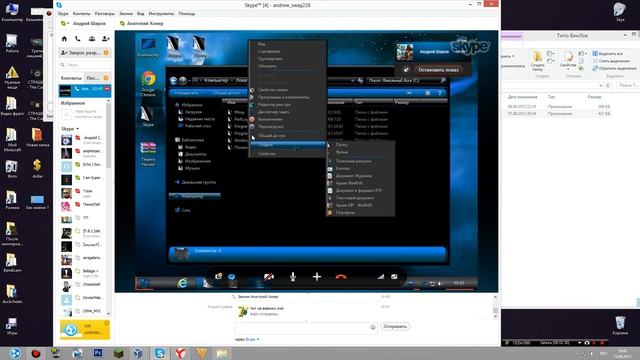Click the Остановить показ button
Screen dimensions: 640x360
(438, 70)
